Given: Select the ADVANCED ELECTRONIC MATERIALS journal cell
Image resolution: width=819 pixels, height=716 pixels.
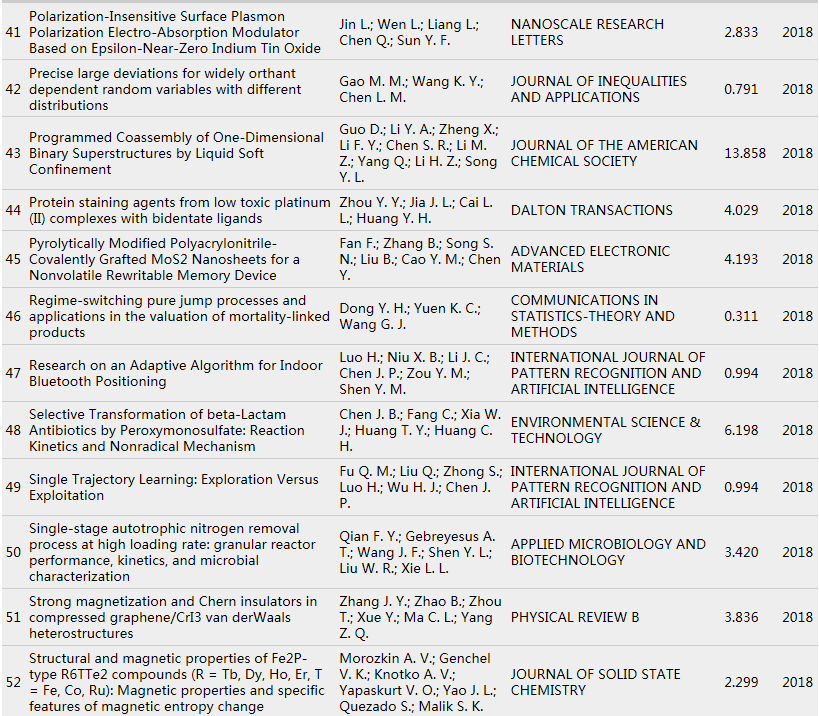Looking at the screenshot, I should point(590,259).
